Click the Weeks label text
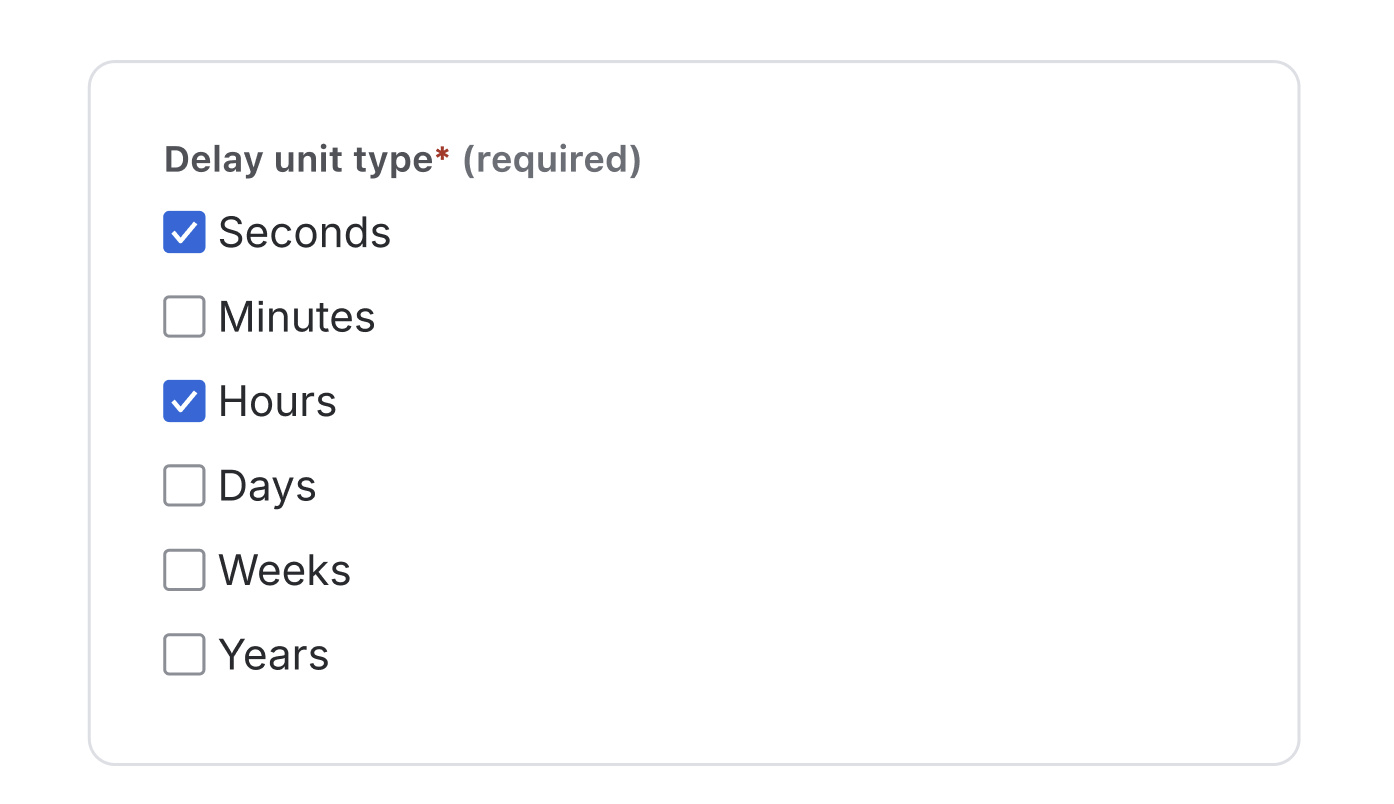The image size is (1394, 804). [284, 570]
